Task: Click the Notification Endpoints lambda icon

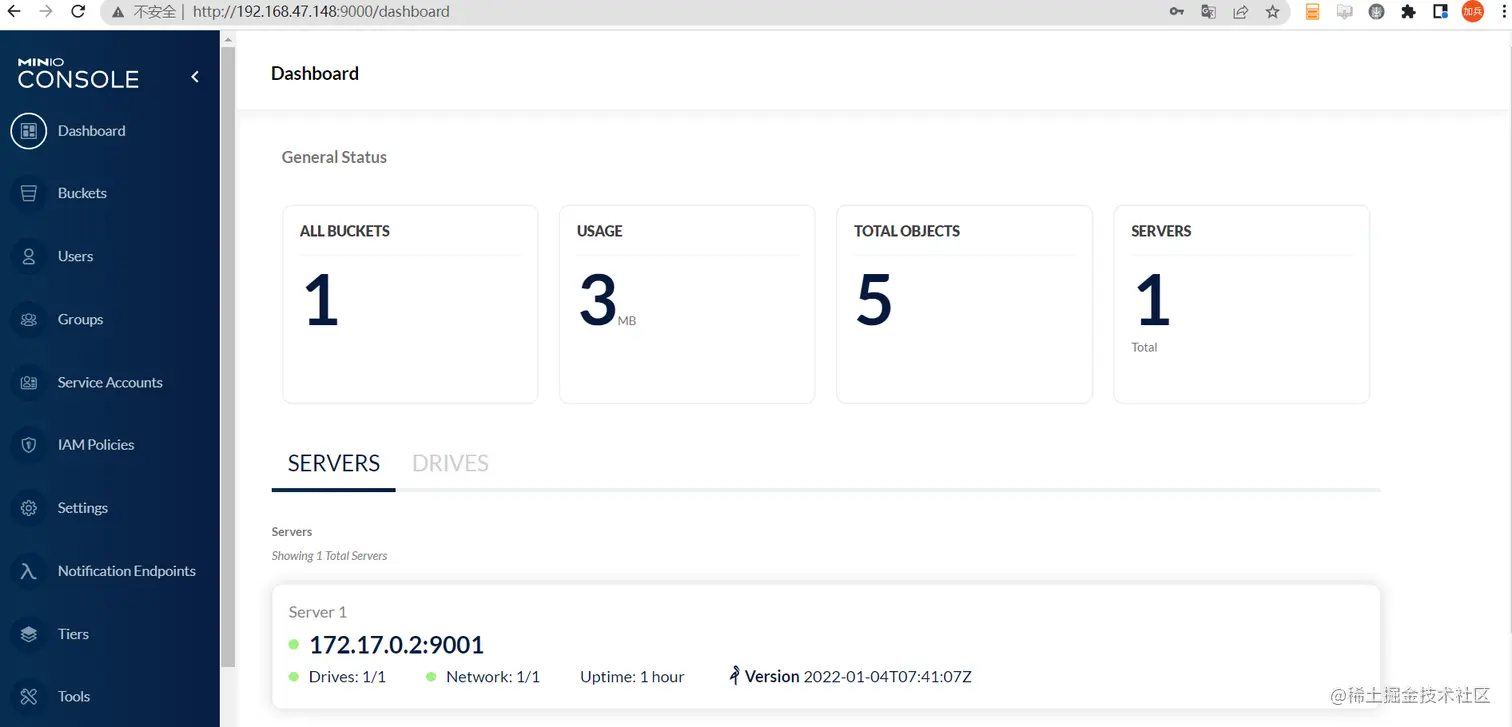Action: [29, 571]
